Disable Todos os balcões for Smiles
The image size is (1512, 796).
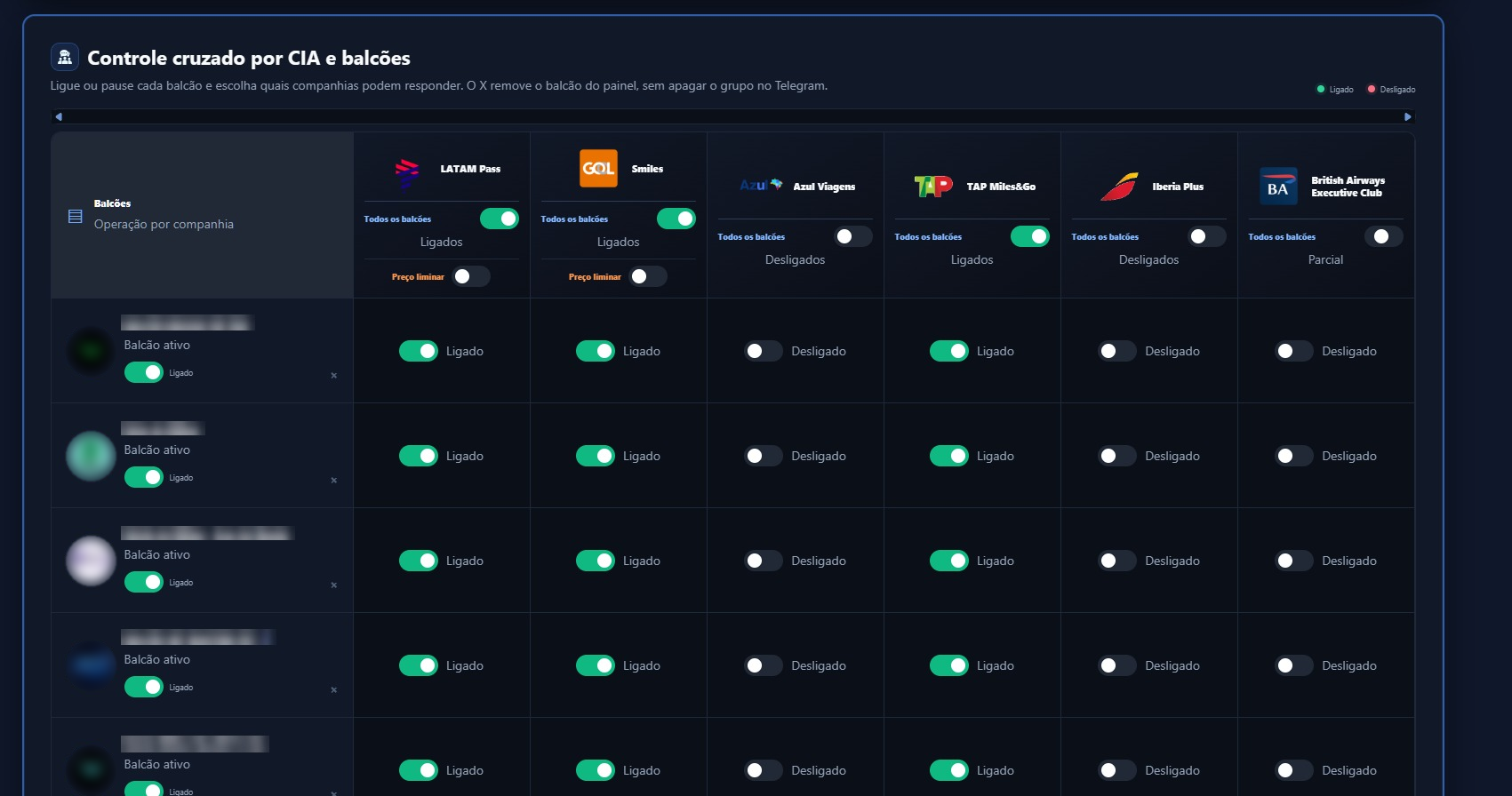coord(676,219)
